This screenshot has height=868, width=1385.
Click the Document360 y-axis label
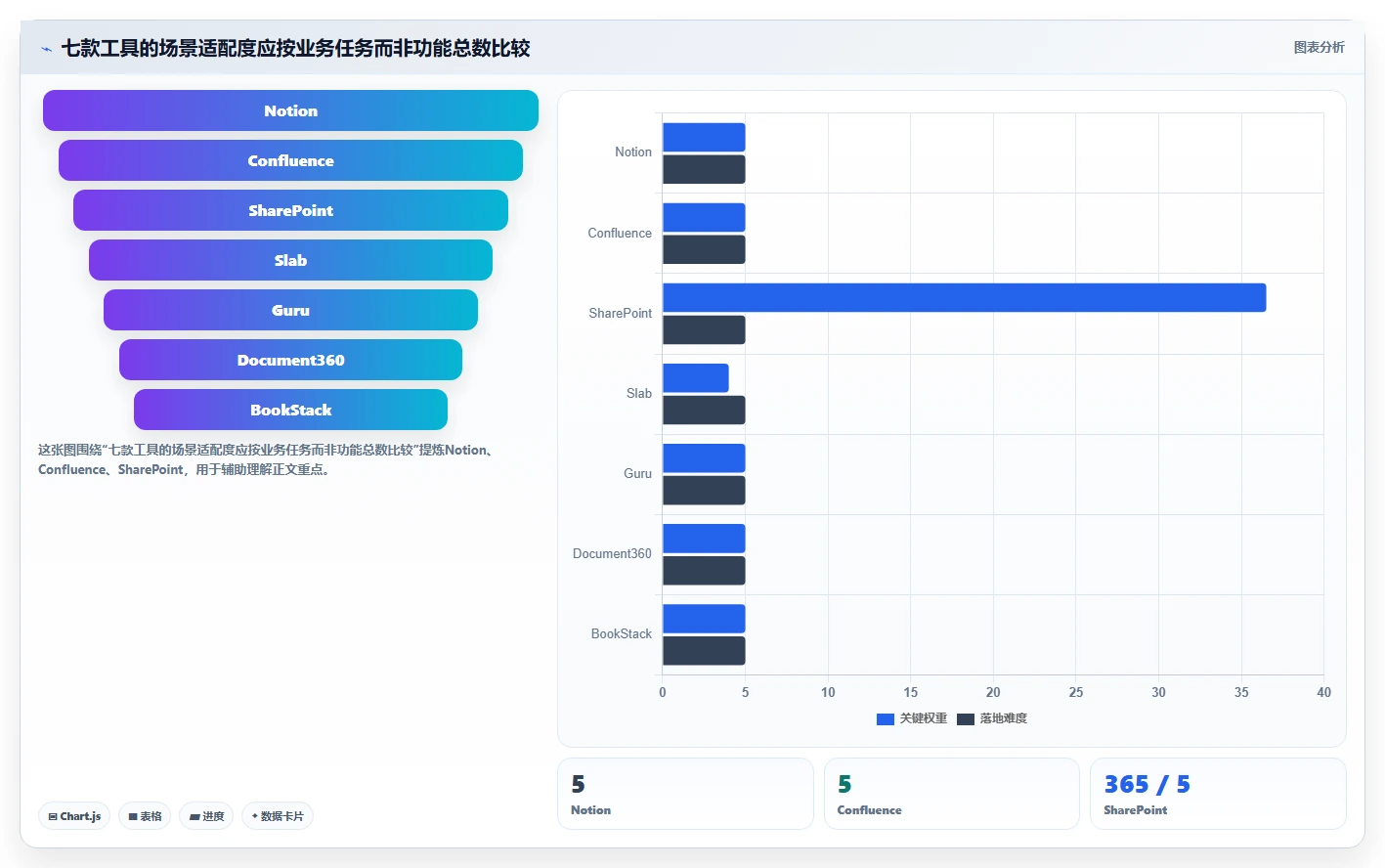click(x=612, y=553)
